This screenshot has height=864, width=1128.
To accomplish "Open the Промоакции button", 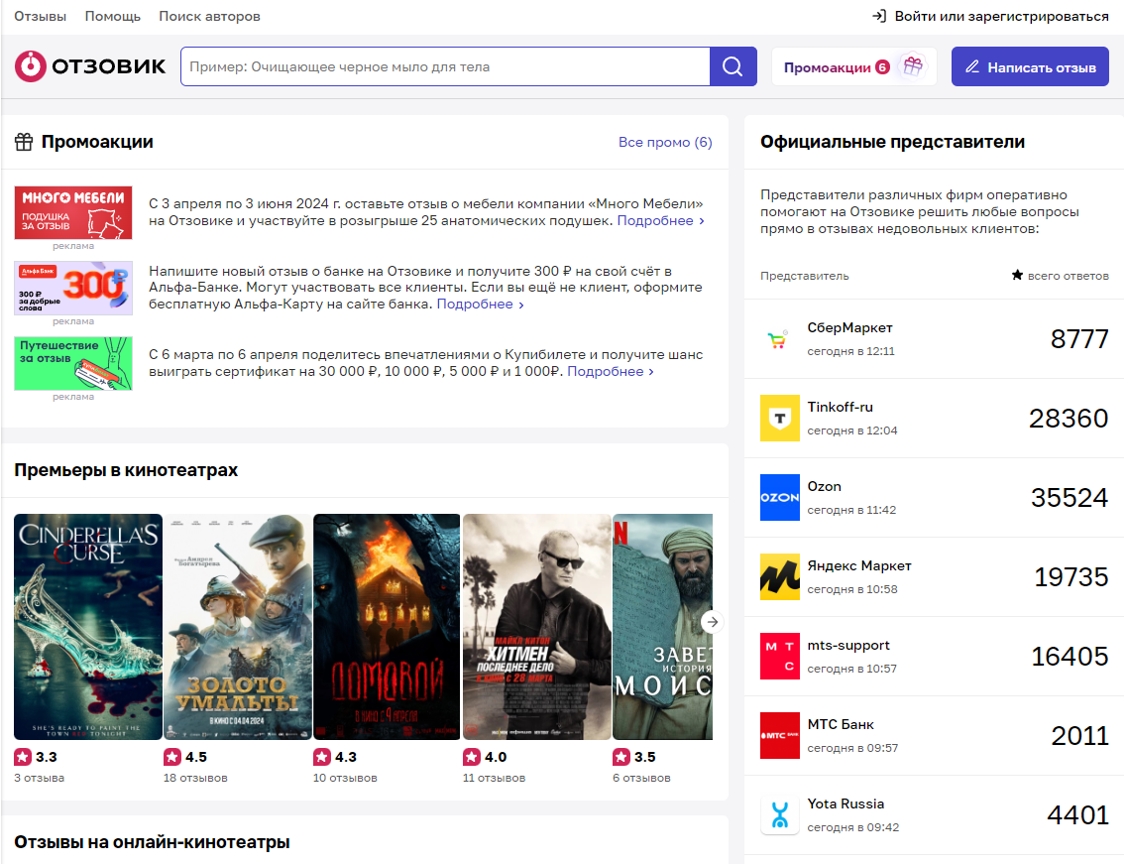I will coord(854,67).
